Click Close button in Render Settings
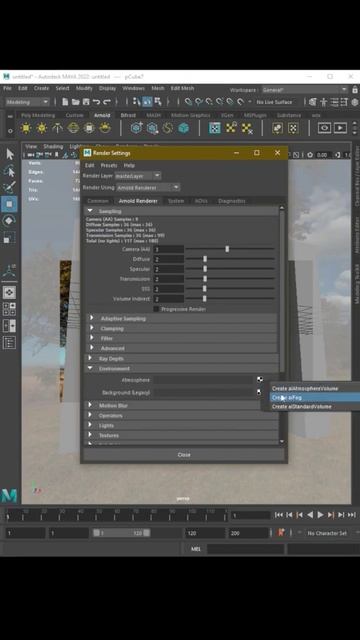This screenshot has height=640, width=360. [184, 454]
